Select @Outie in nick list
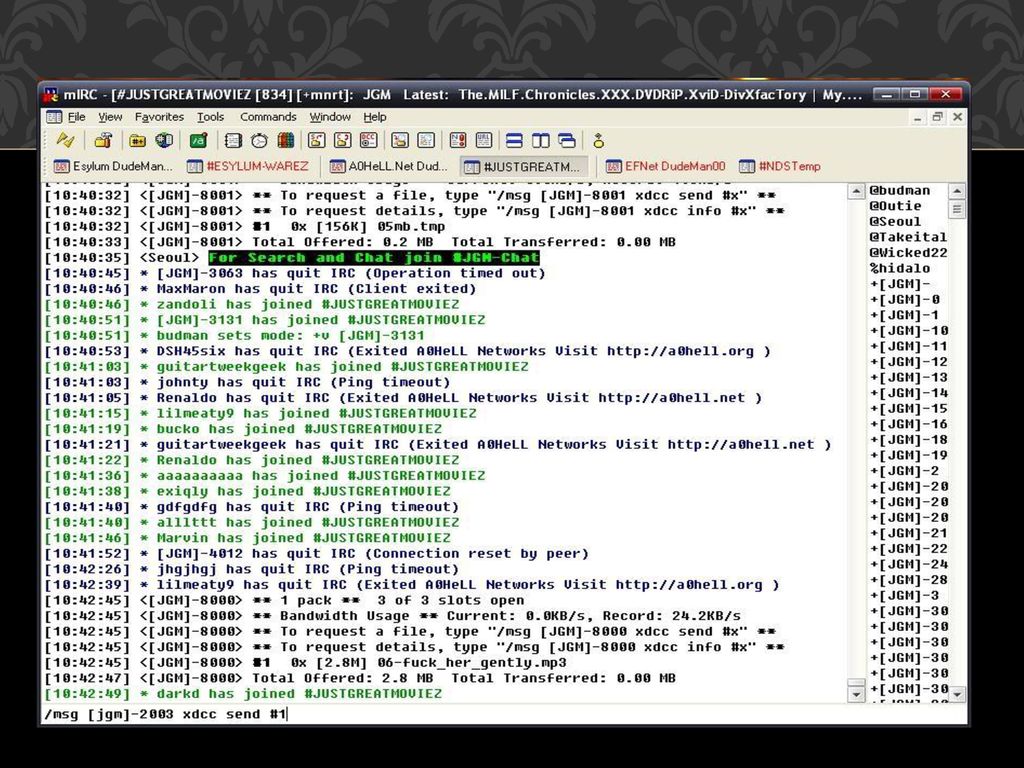This screenshot has width=1024, height=768. [x=895, y=206]
